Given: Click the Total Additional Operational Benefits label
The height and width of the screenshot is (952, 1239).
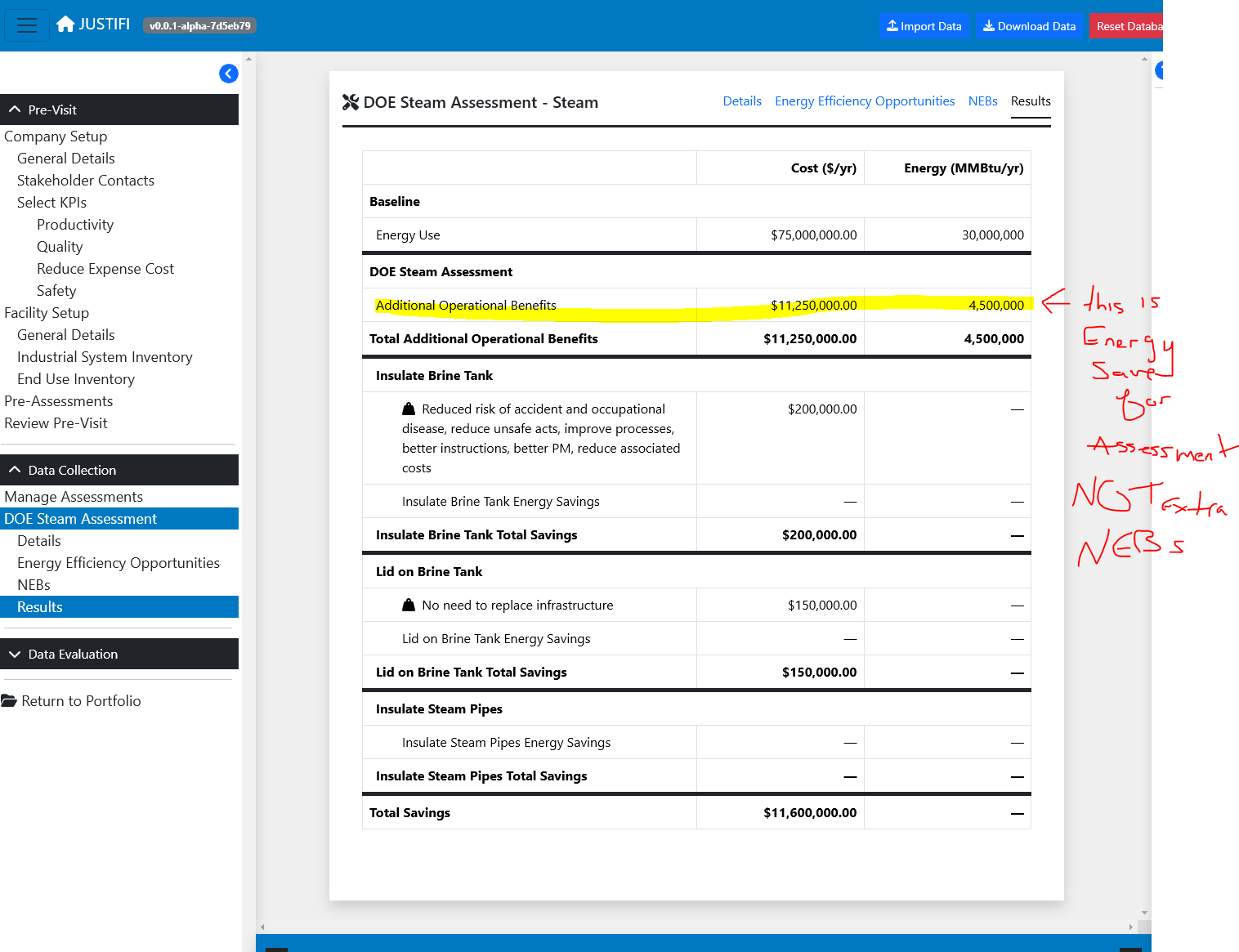Looking at the screenshot, I should tap(484, 339).
